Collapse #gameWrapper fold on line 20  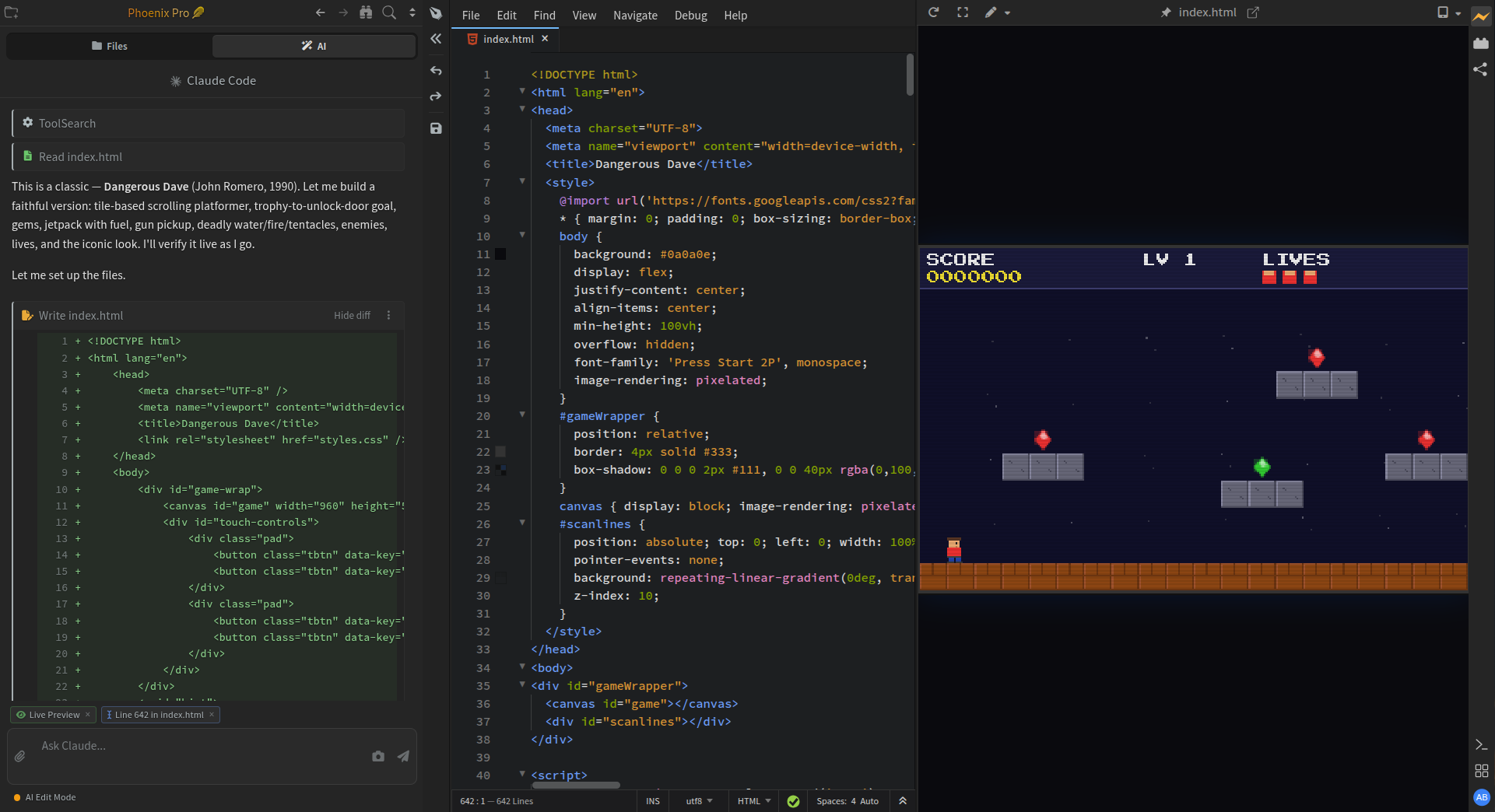coord(522,415)
